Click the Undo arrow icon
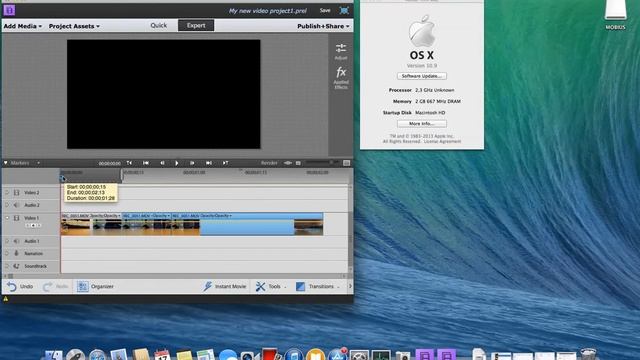The height and width of the screenshot is (360, 640). (12, 287)
